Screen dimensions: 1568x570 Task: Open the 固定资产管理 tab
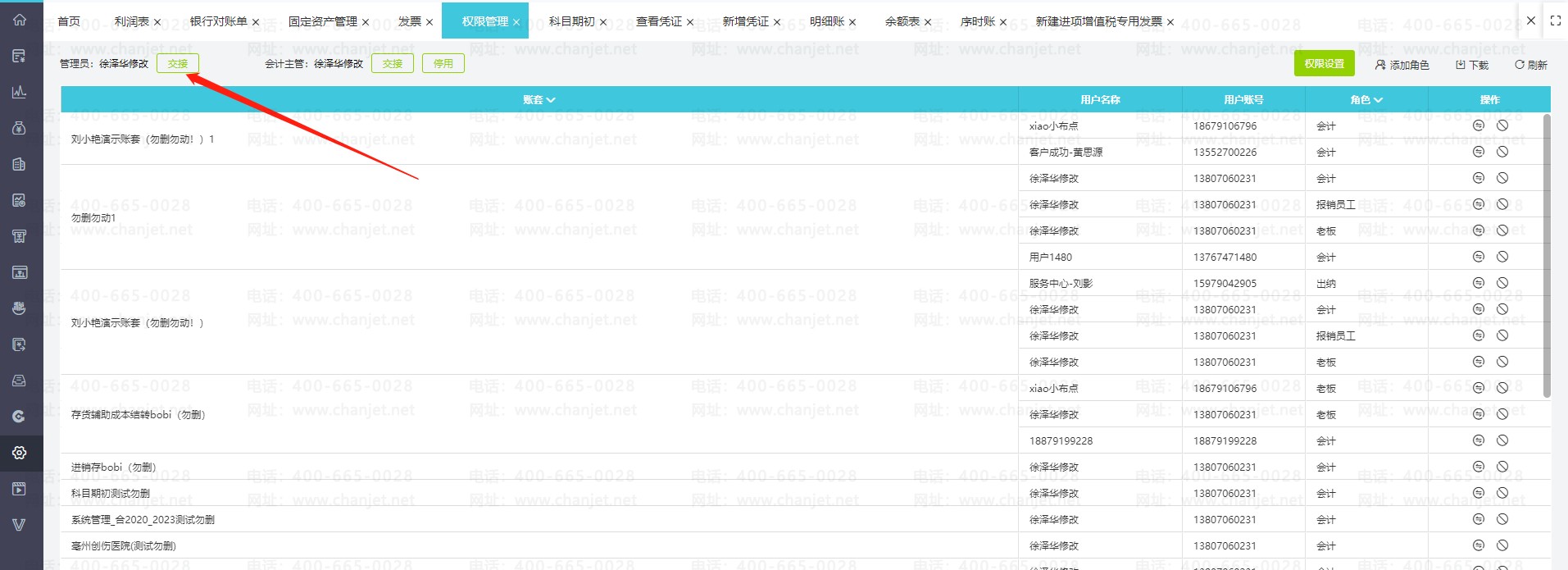pyautogui.click(x=322, y=21)
